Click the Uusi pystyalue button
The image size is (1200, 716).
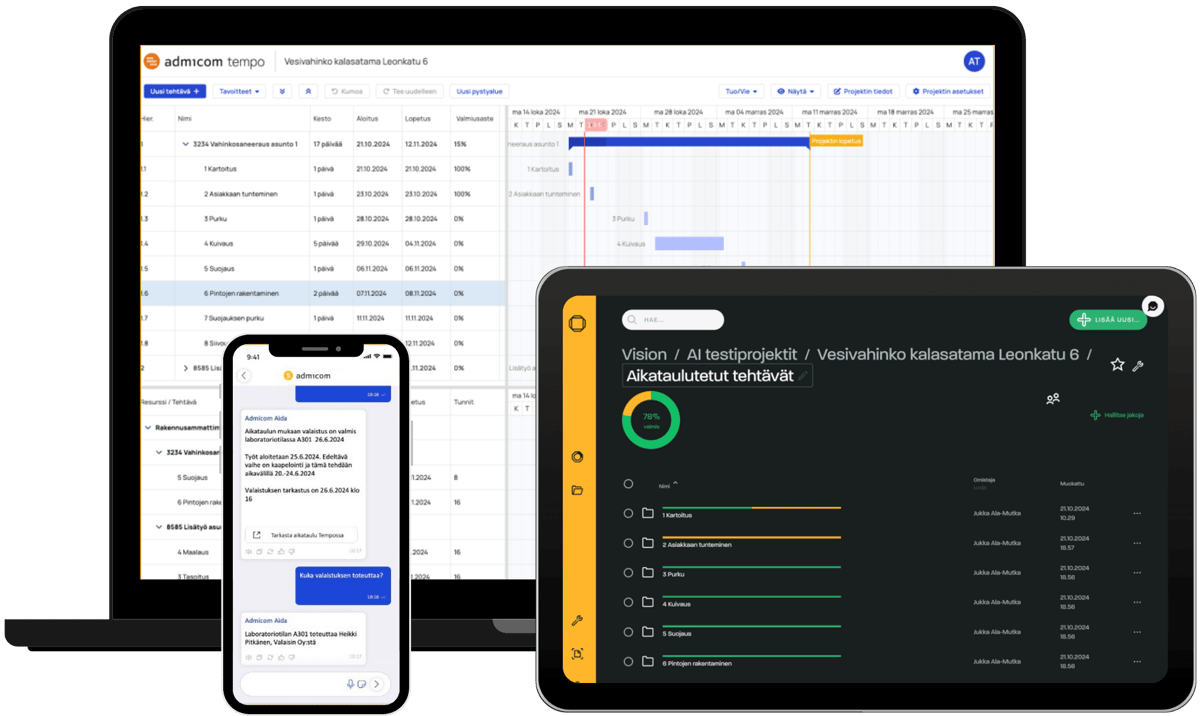(x=479, y=91)
